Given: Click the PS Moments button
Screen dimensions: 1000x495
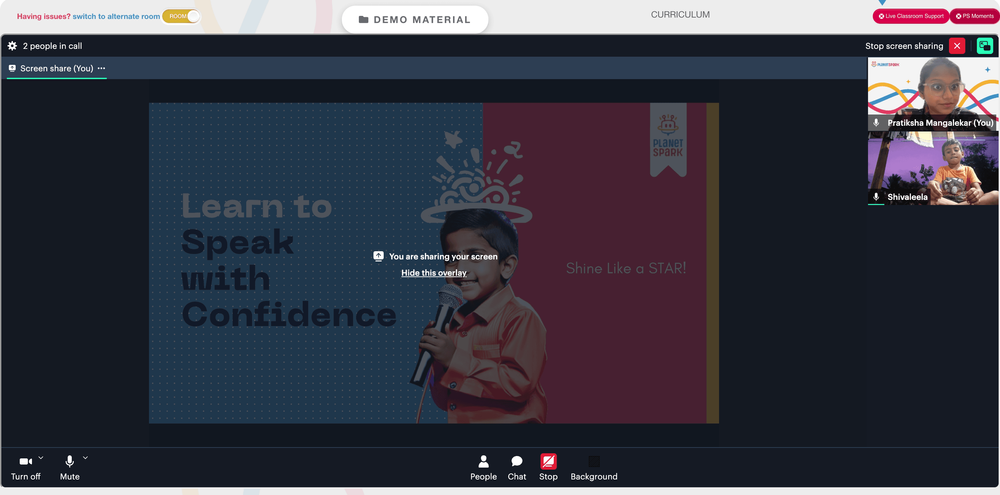Looking at the screenshot, I should [974, 16].
